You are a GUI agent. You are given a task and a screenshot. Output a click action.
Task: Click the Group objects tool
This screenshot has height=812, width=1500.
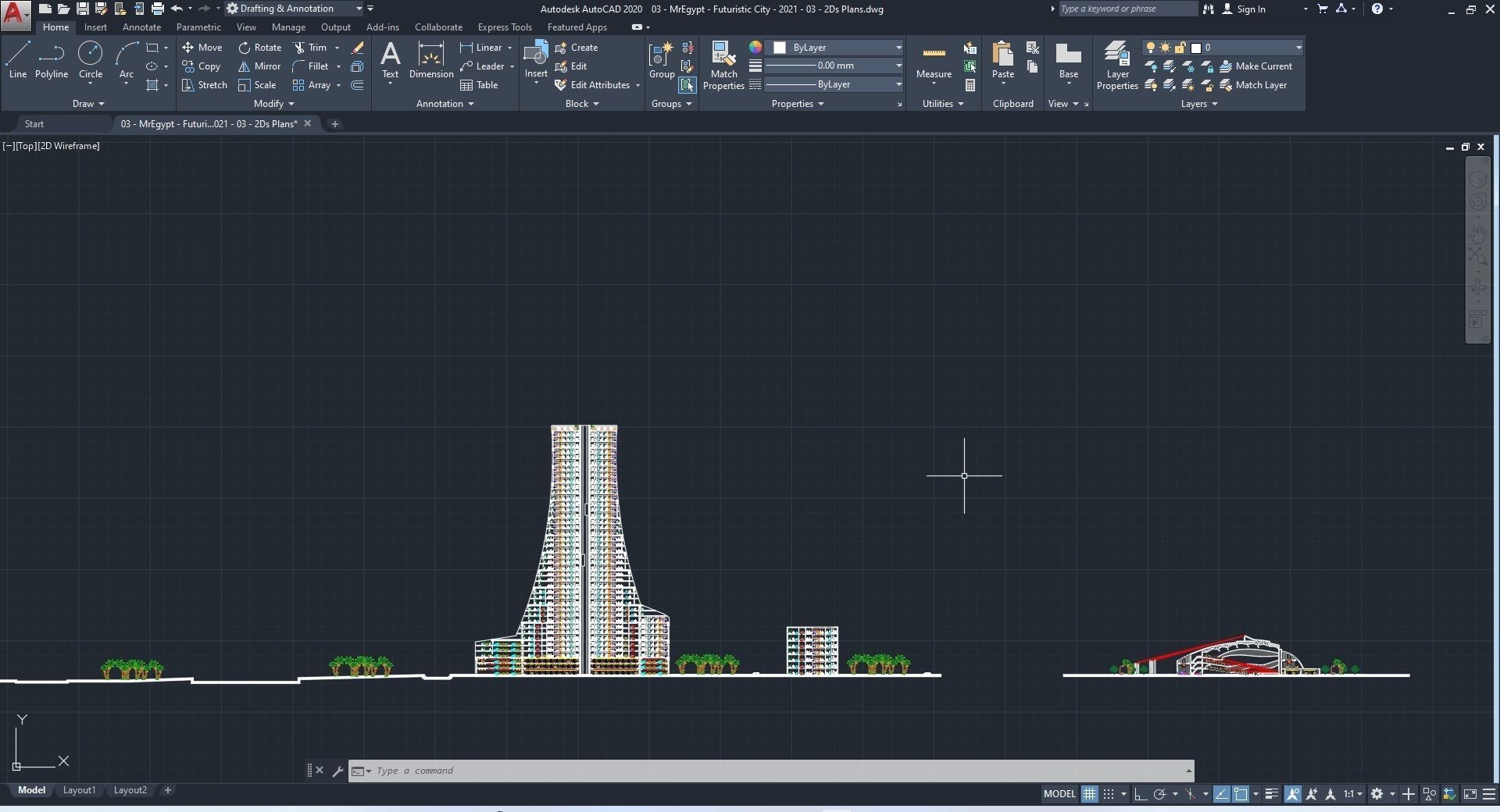662,60
